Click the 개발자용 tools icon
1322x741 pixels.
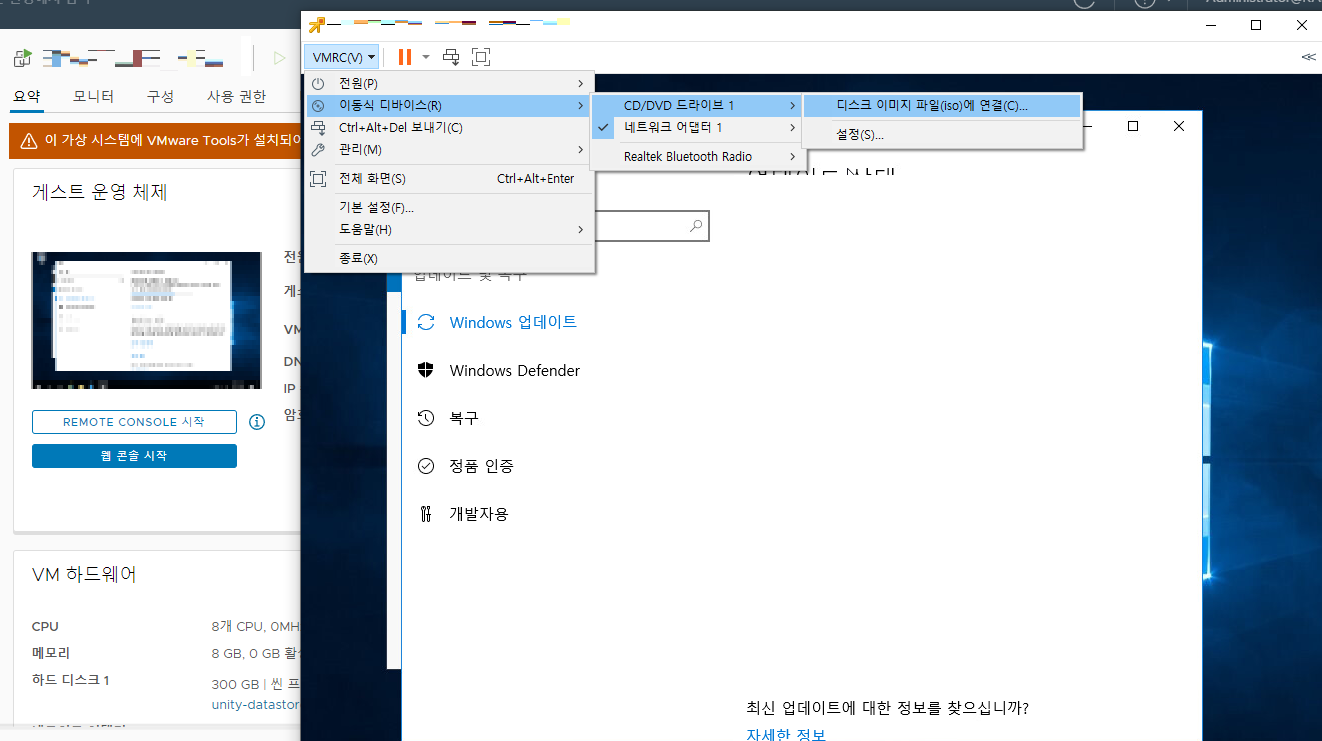point(426,514)
